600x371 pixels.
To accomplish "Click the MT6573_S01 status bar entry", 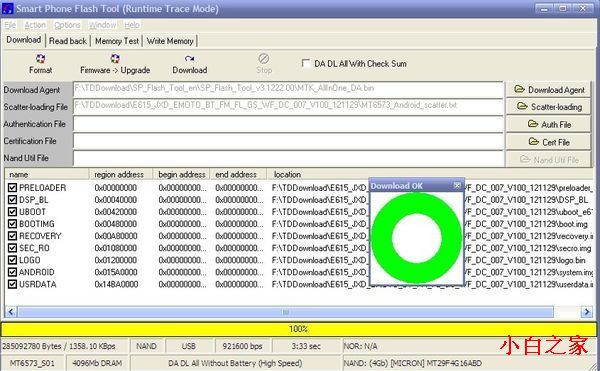I will (32, 363).
